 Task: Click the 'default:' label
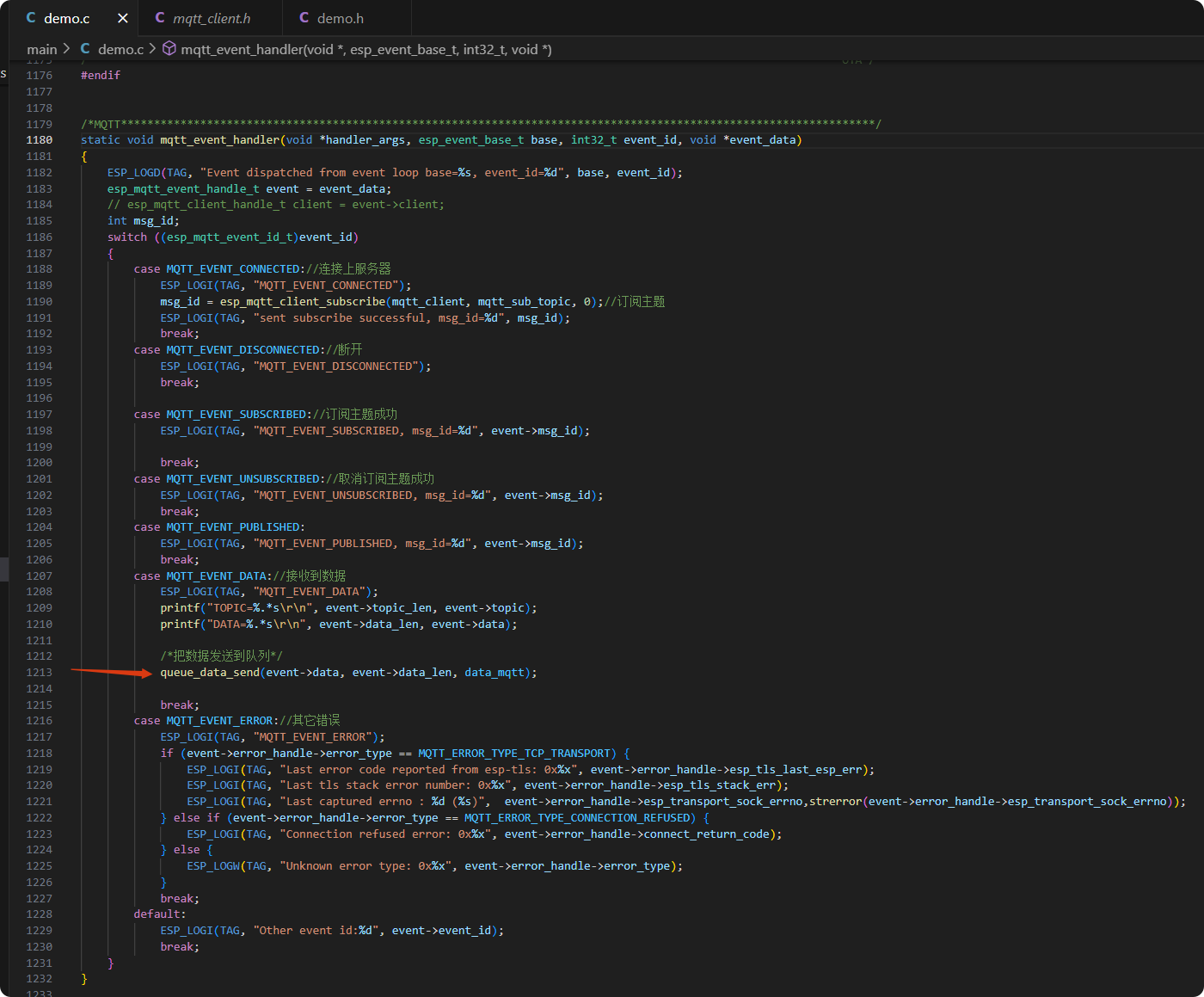click(160, 914)
